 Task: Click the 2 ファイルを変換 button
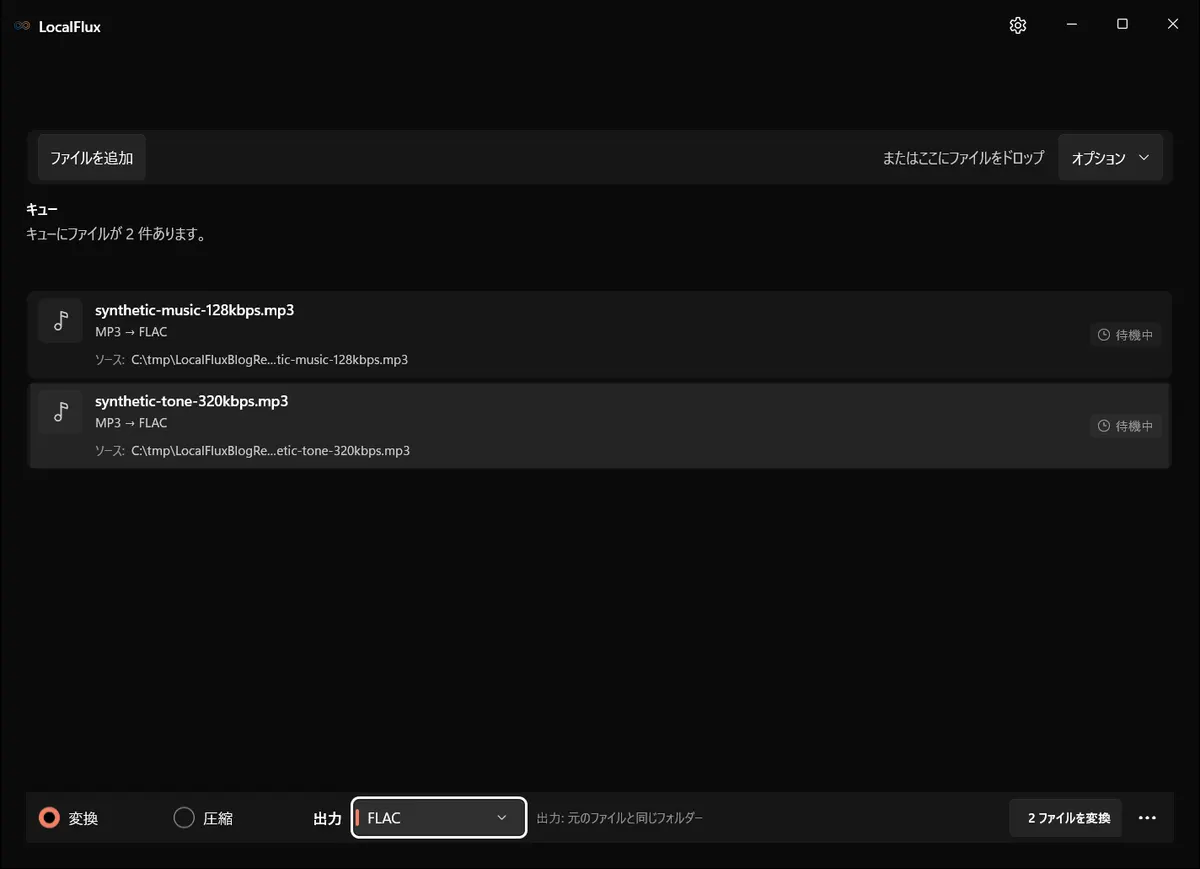coord(1066,818)
